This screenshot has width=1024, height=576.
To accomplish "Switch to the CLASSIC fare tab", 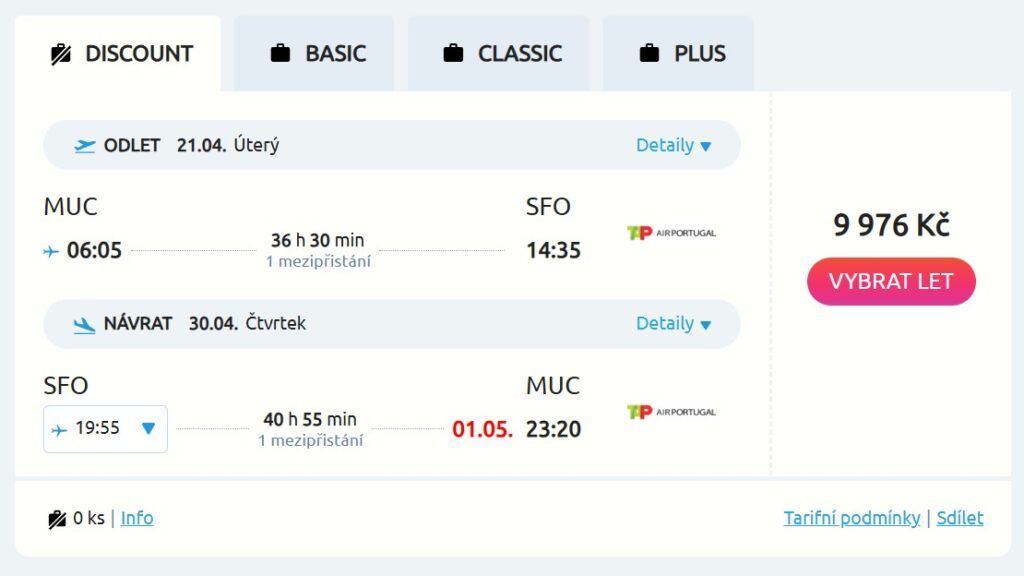I will pyautogui.click(x=499, y=54).
